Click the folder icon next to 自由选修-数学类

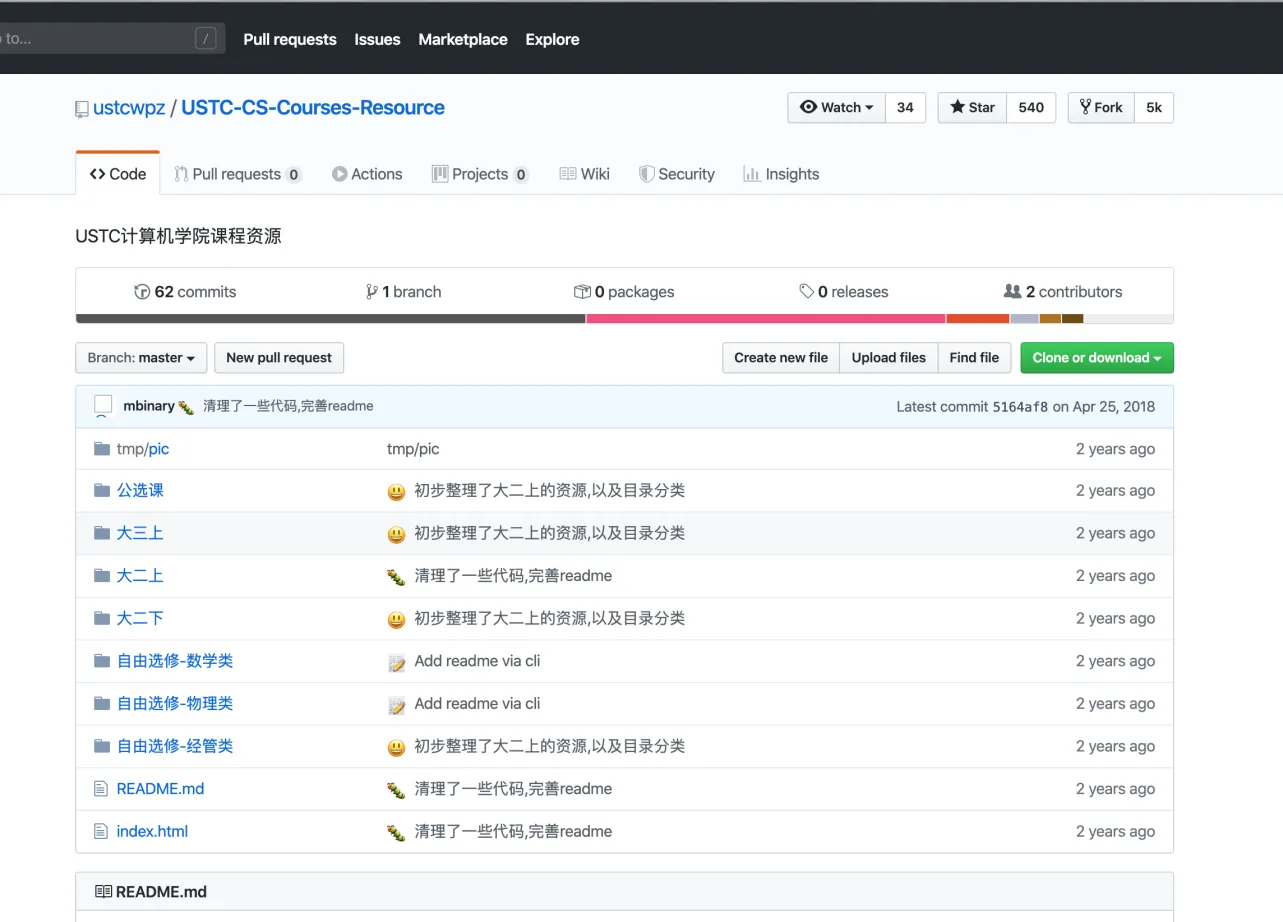[101, 661]
